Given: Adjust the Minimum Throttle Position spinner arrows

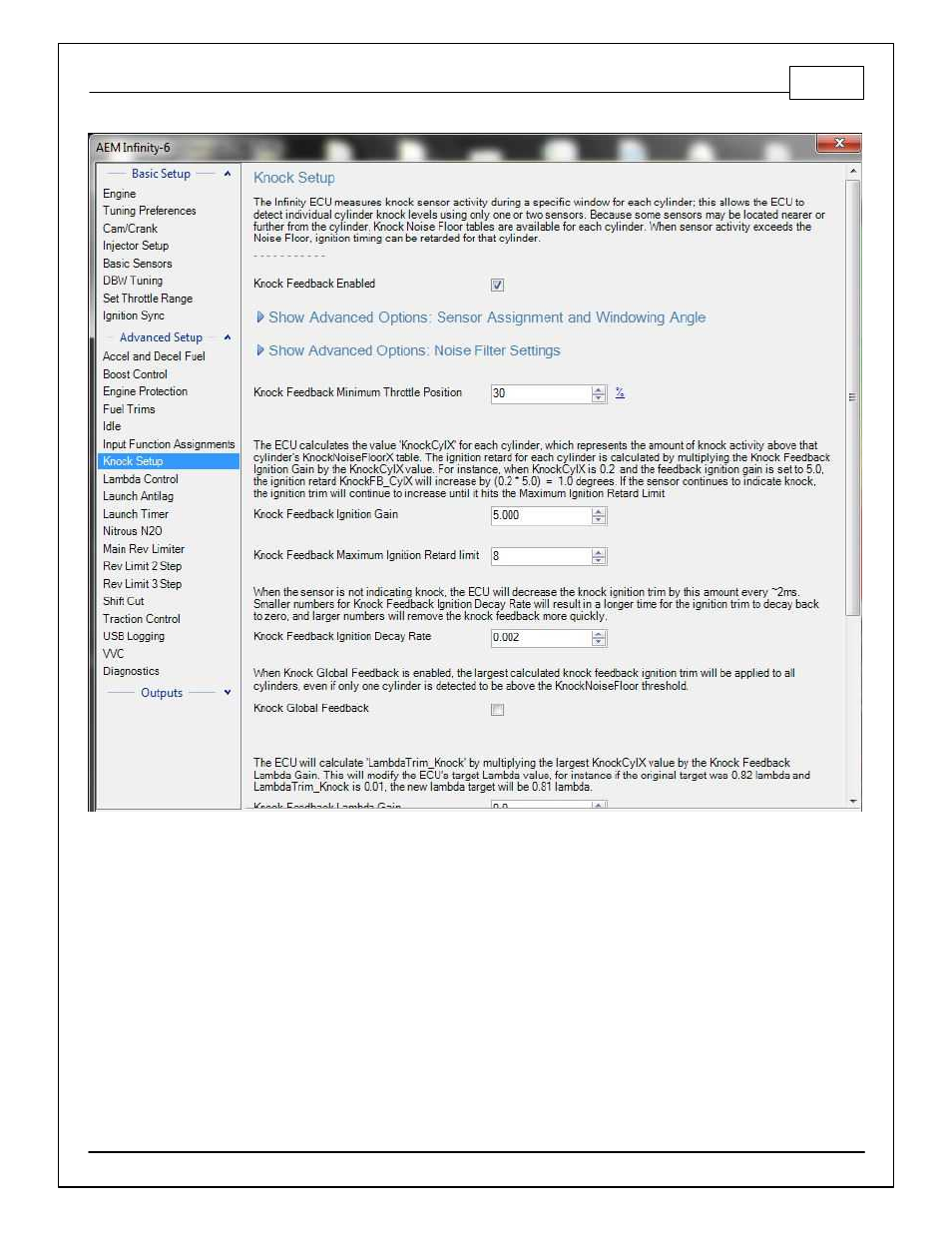Looking at the screenshot, I should coord(599,394).
